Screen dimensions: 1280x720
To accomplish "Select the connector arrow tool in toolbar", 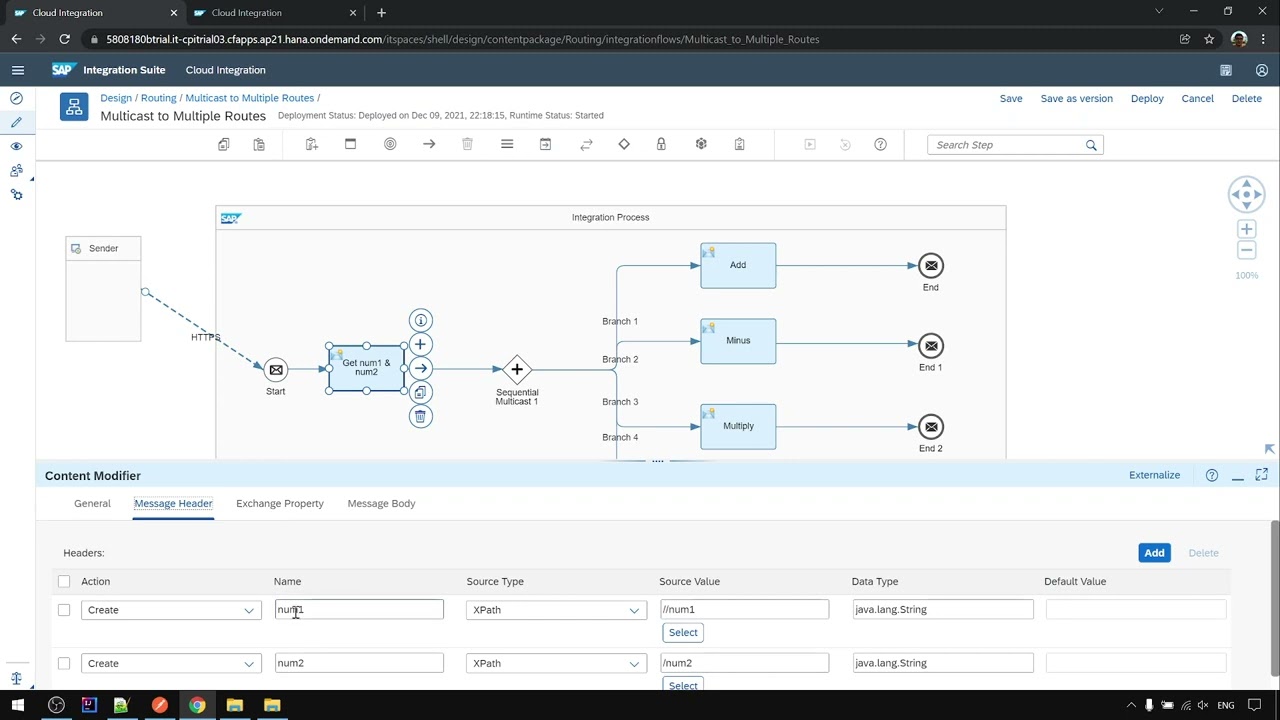I will (x=429, y=145).
